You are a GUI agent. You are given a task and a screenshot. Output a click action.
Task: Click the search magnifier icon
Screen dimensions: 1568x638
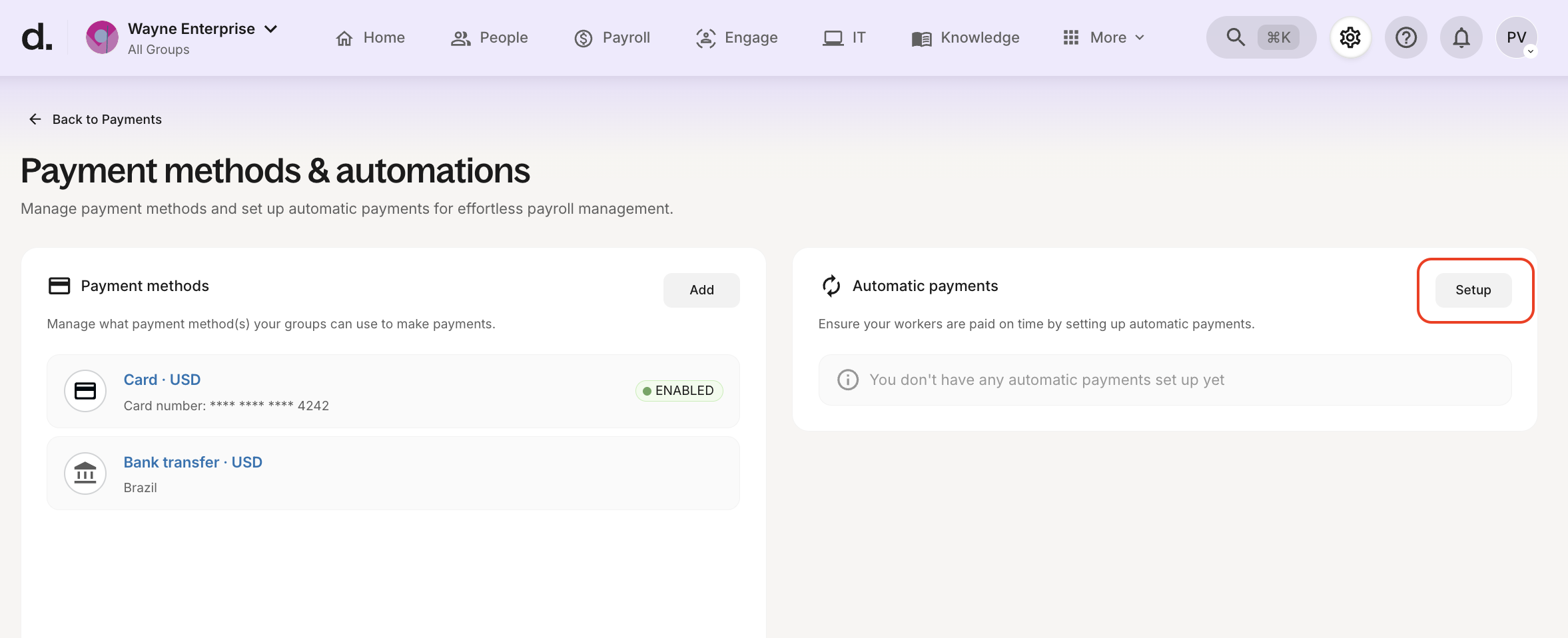click(x=1236, y=37)
